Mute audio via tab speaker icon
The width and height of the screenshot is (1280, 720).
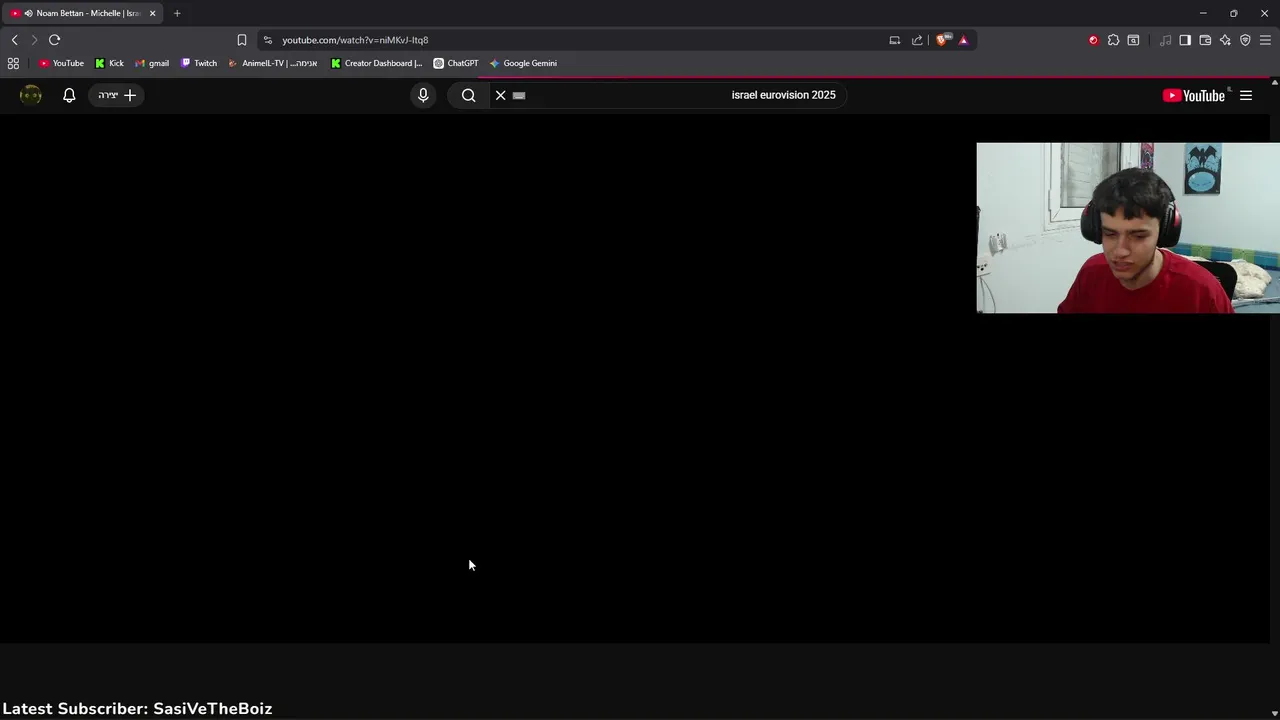tap(28, 13)
